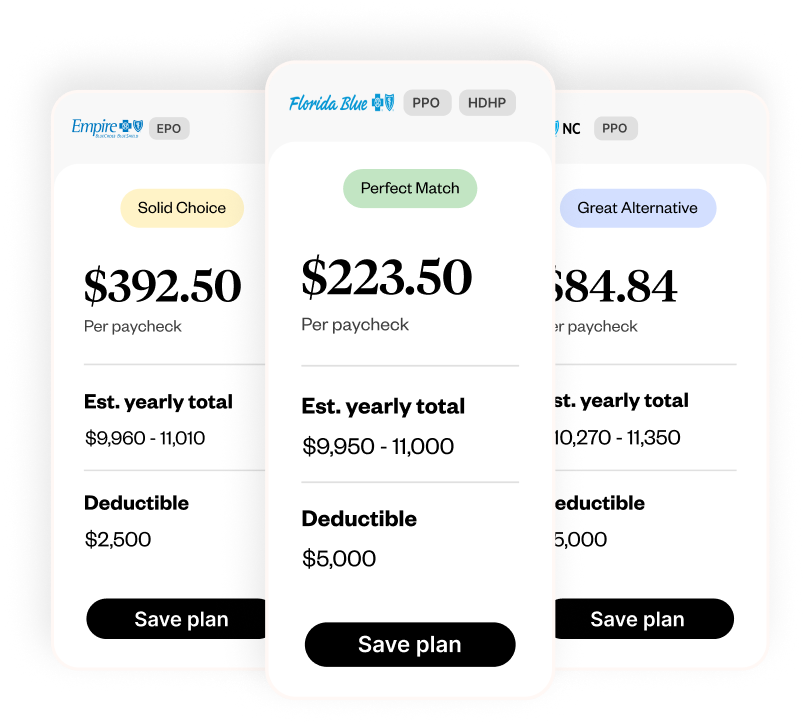Click the $223.50 per paycheck price
The height and width of the screenshot is (725, 804).
pos(386,278)
